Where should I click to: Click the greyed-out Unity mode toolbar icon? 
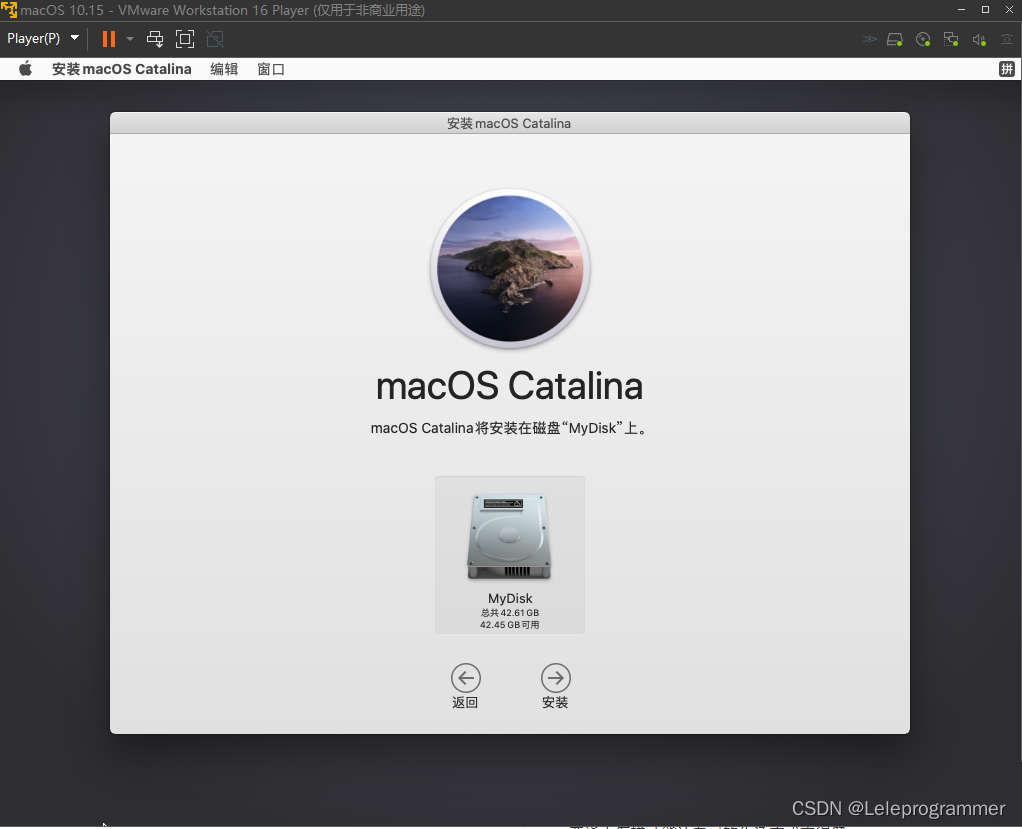click(x=215, y=39)
